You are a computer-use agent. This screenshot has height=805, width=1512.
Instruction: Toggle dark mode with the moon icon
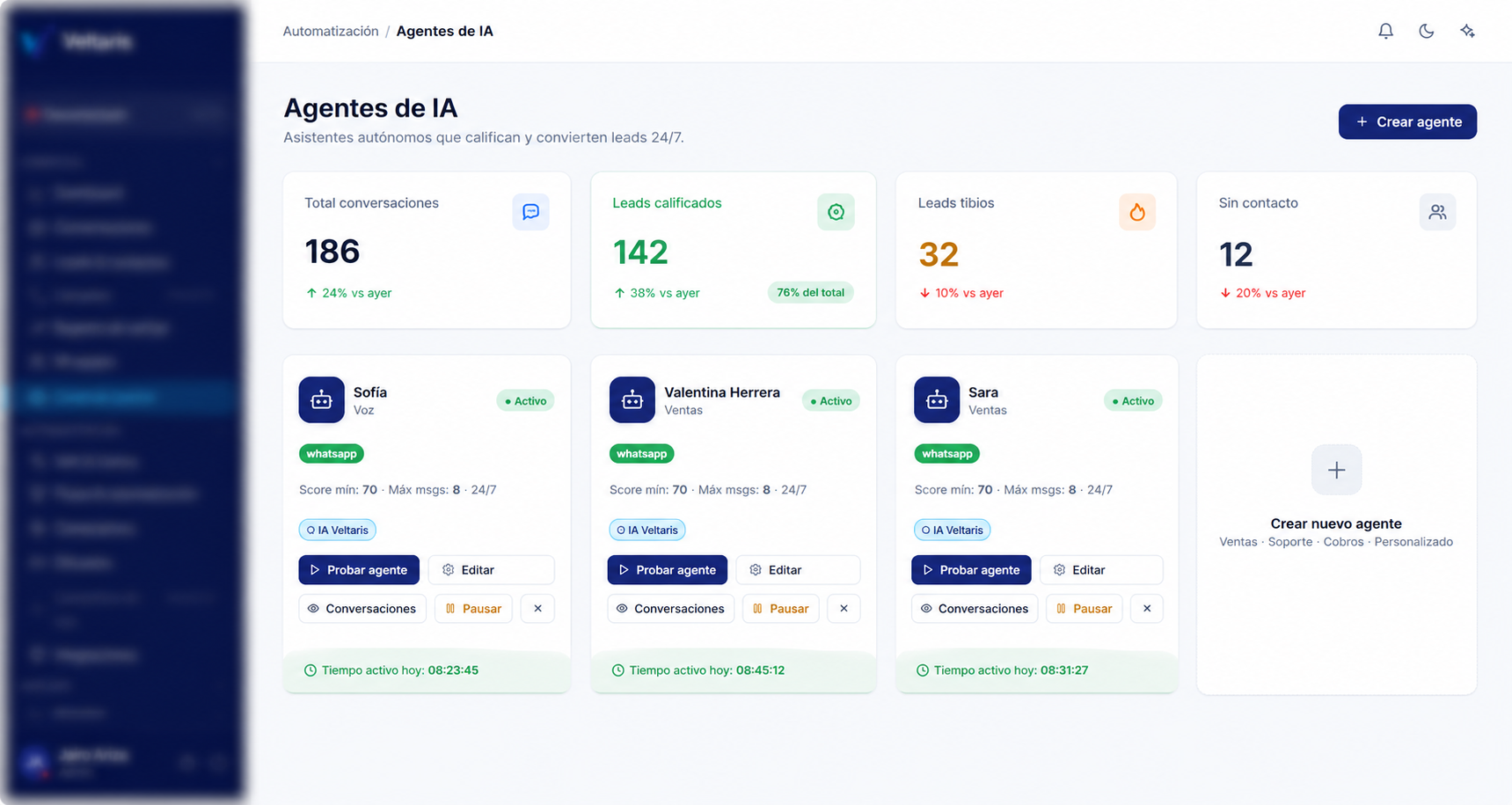tap(1427, 31)
